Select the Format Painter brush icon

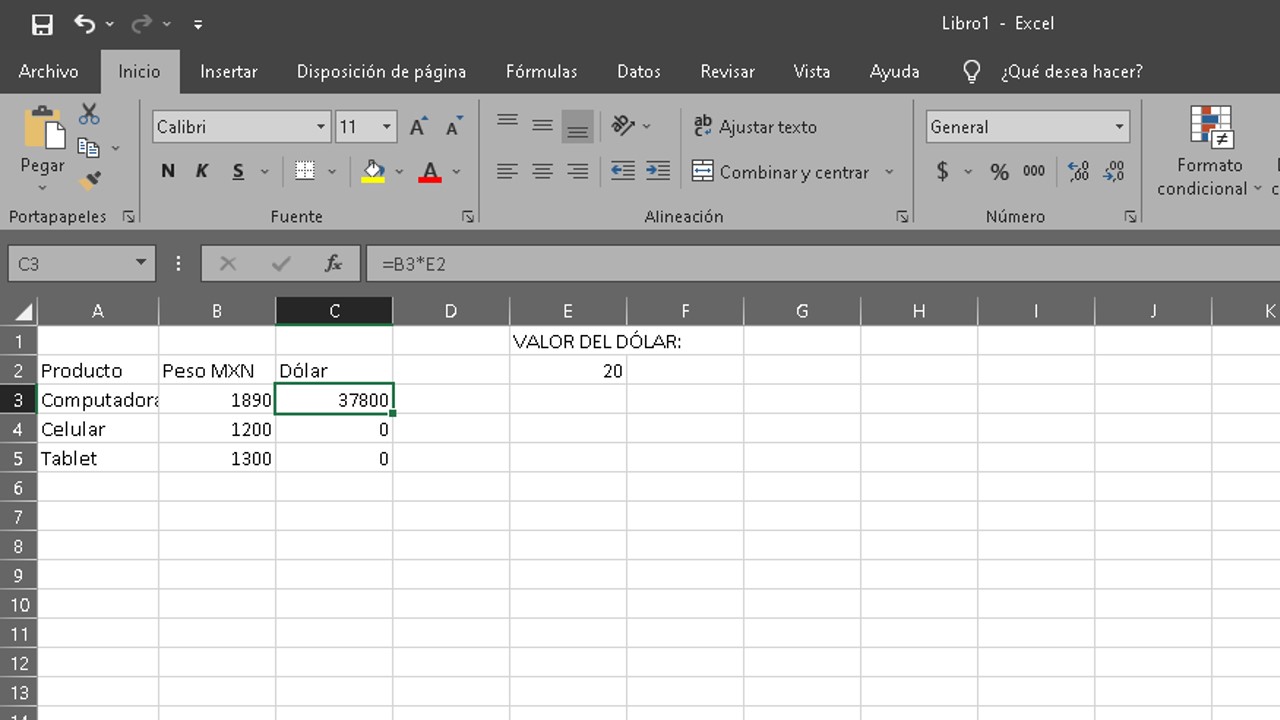tap(90, 181)
